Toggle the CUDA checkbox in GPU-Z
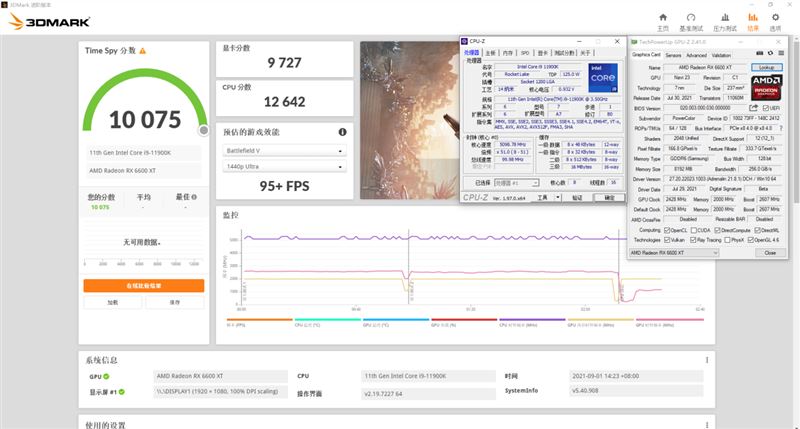Viewport: 800px width, 429px height. [x=694, y=230]
